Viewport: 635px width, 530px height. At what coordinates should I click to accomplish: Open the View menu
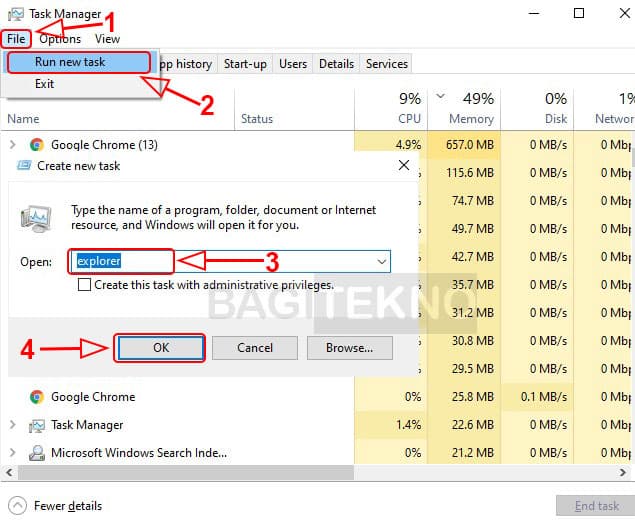coord(107,39)
